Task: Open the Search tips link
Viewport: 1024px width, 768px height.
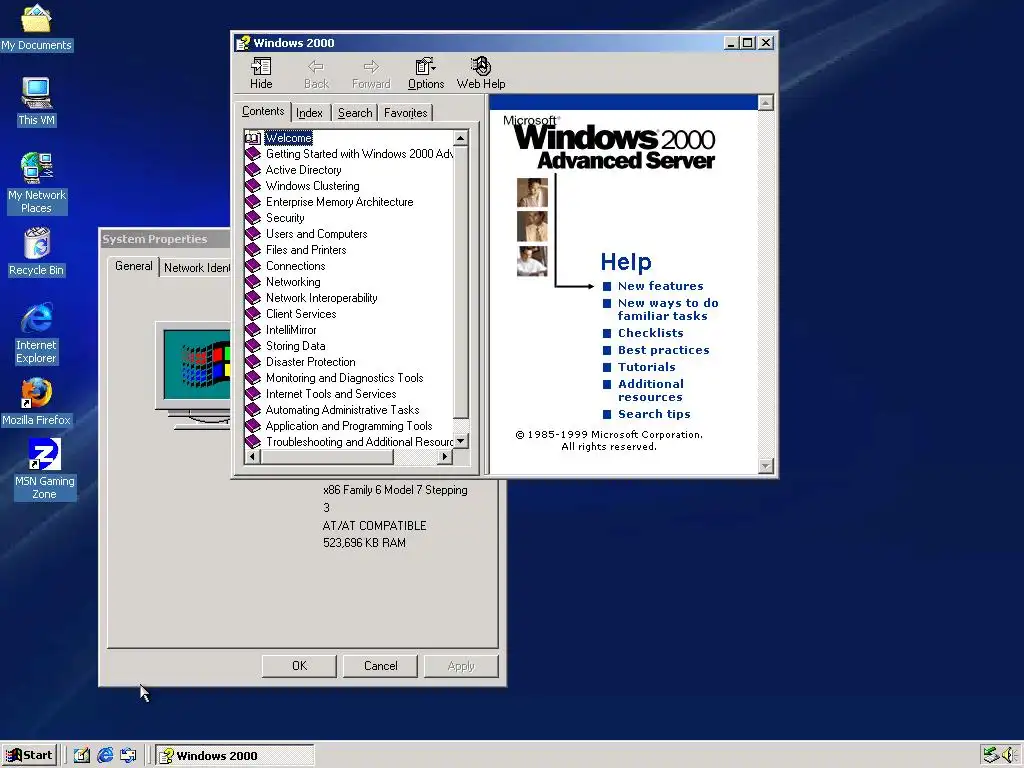Action: (654, 414)
